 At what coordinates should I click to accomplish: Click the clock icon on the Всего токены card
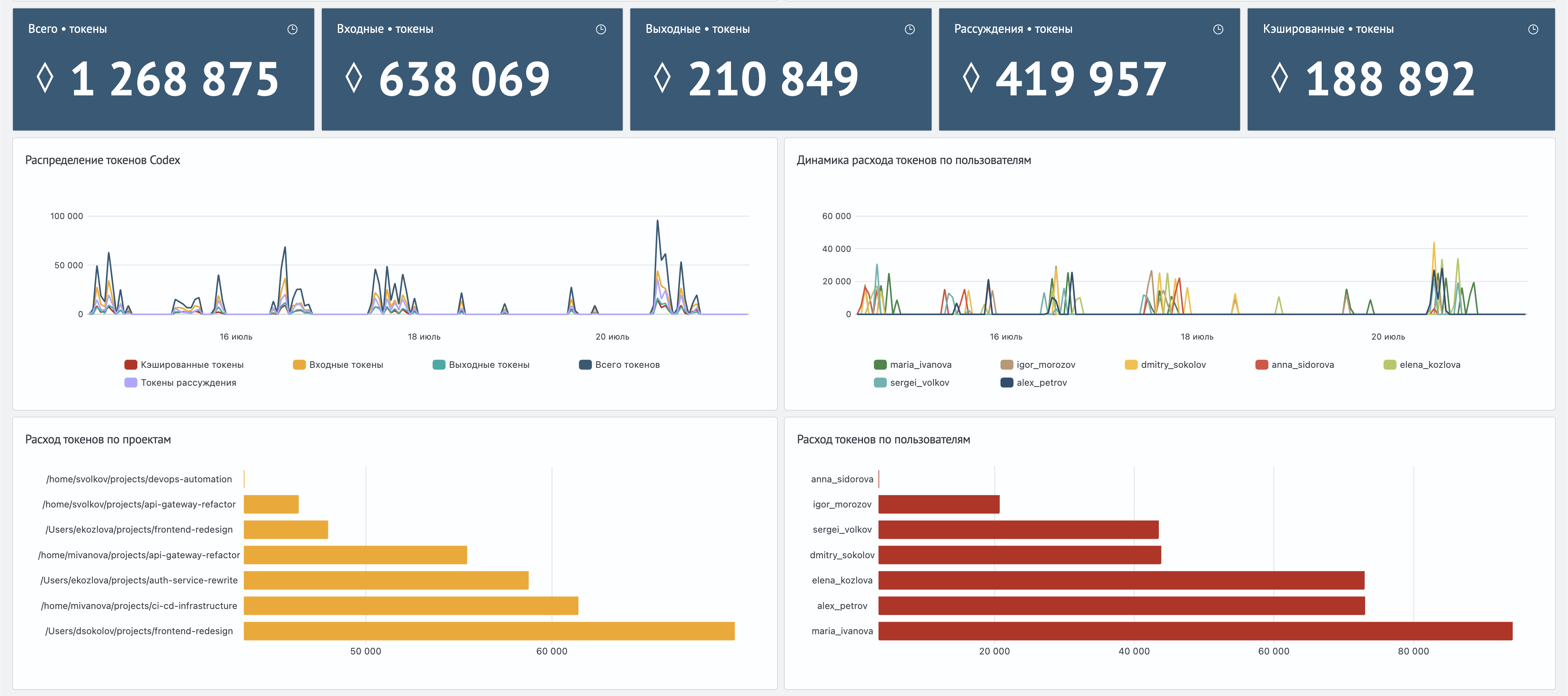click(292, 29)
